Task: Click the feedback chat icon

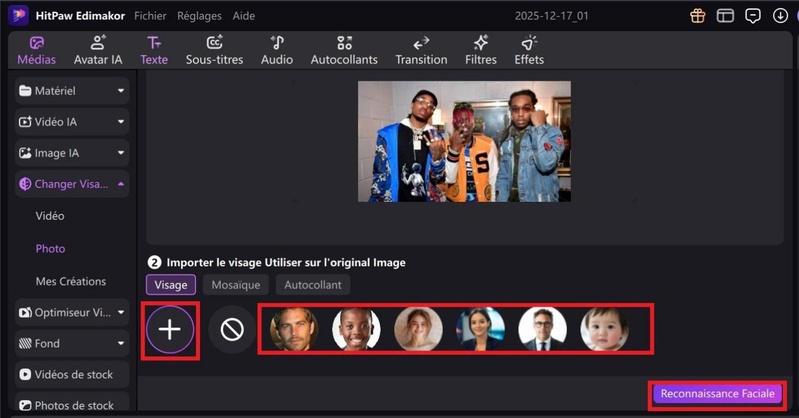Action: pyautogui.click(x=753, y=16)
